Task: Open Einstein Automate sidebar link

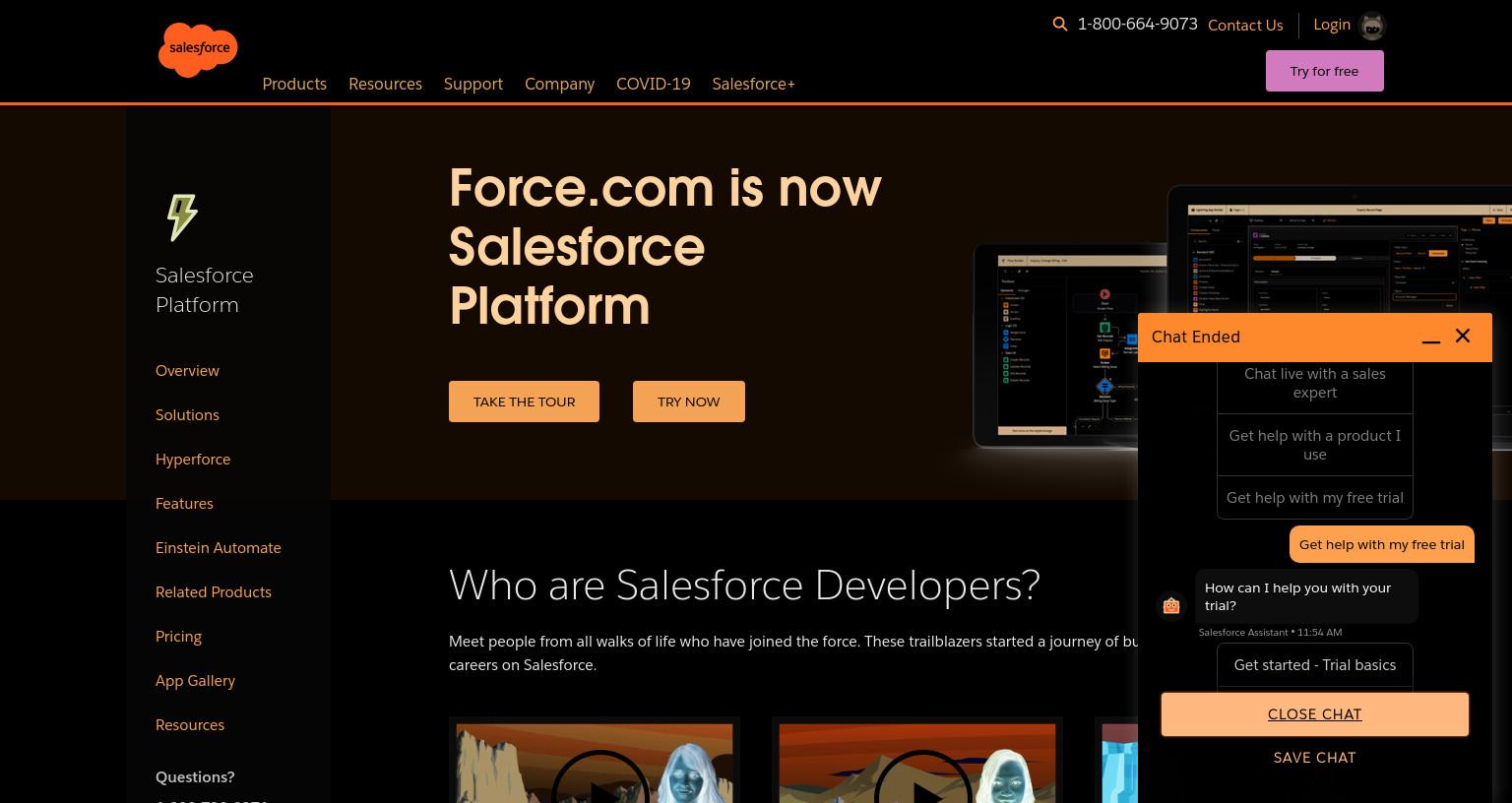Action: (x=219, y=548)
